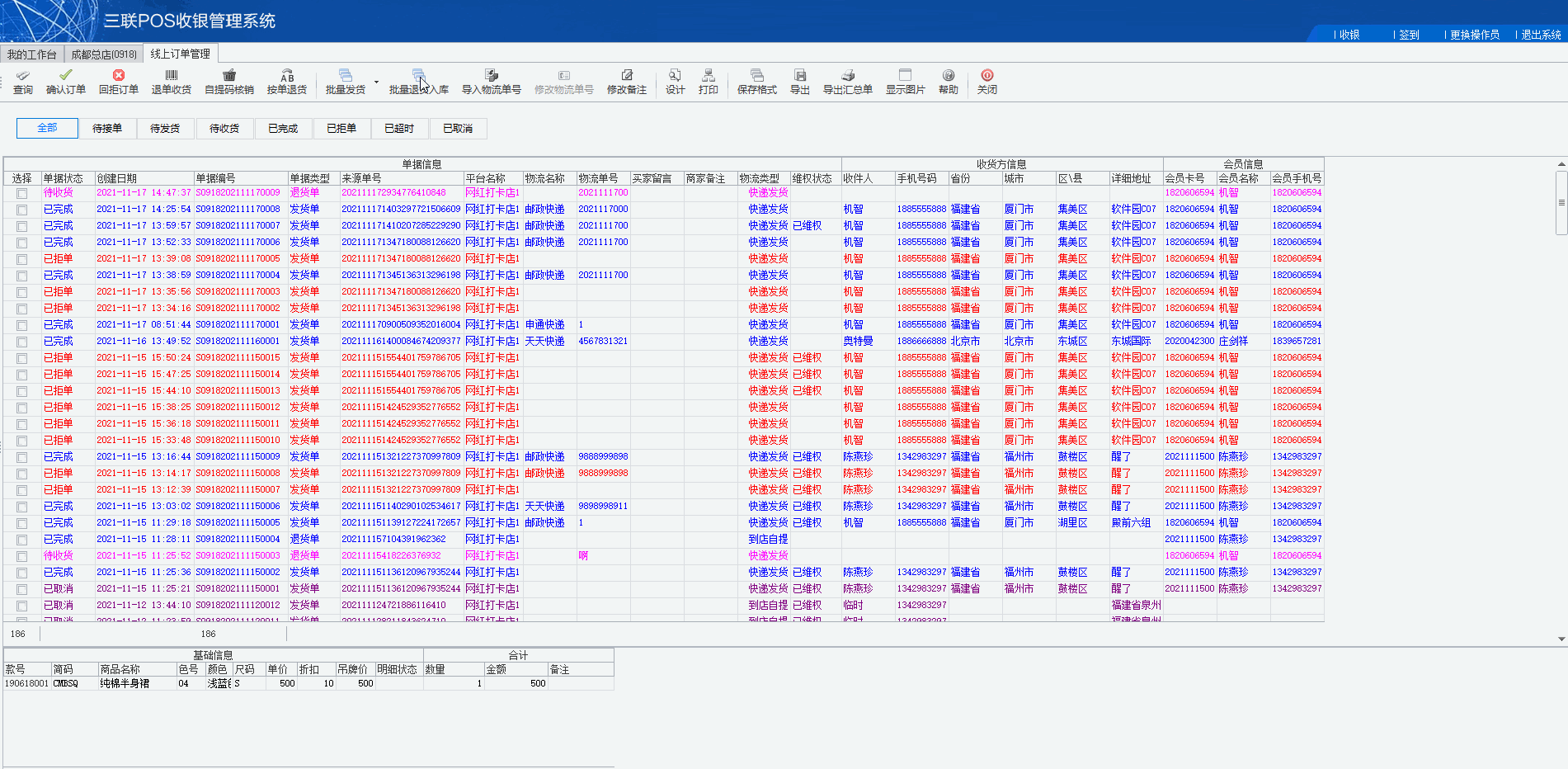This screenshot has width=1568, height=769.
Task: Click the 物流单号 column header
Action: click(x=603, y=178)
